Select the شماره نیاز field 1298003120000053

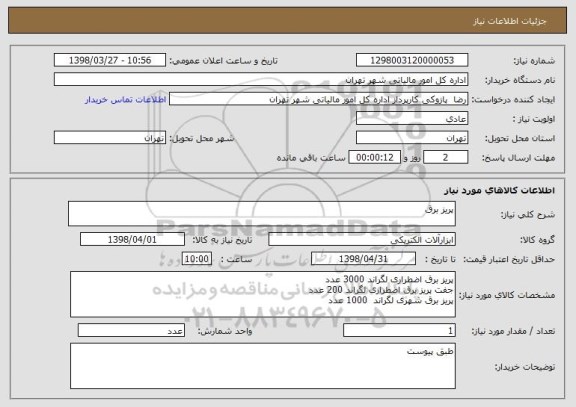(412, 60)
